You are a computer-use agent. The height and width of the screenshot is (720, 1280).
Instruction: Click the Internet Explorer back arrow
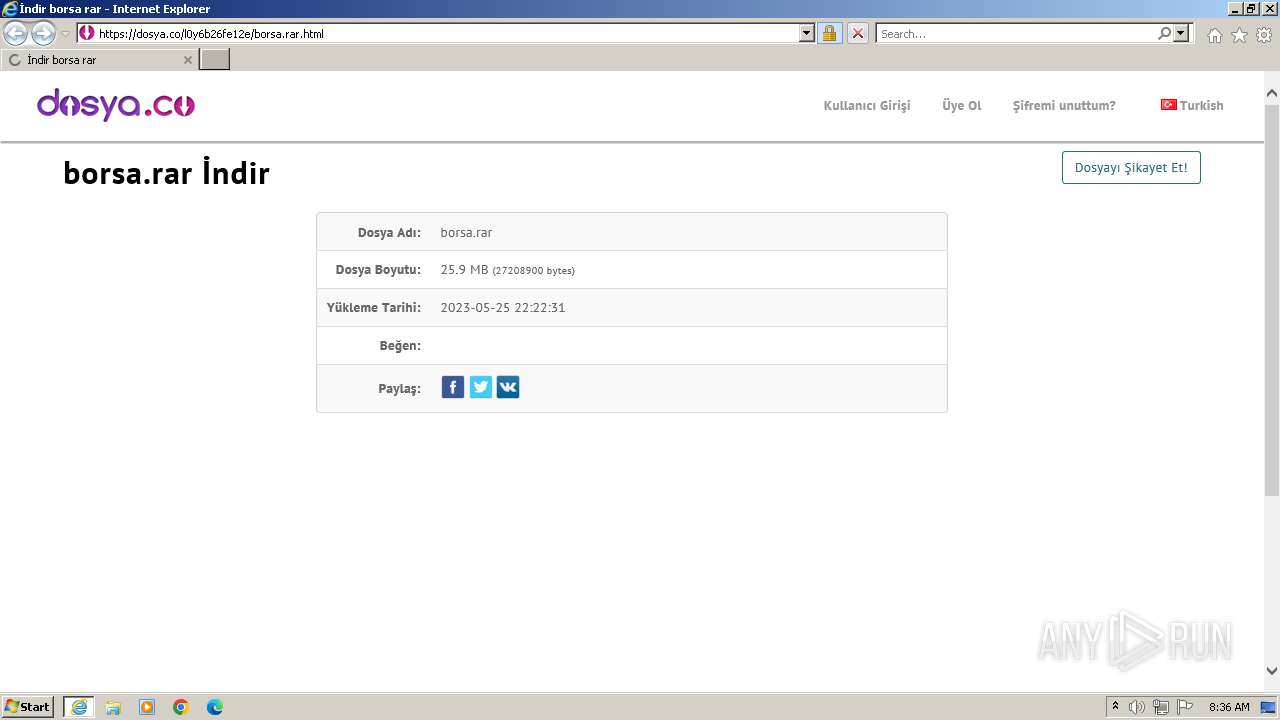pos(16,34)
